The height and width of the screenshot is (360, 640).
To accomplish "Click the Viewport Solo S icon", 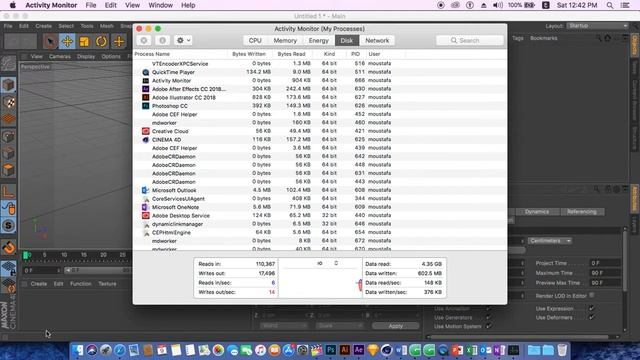I will point(8,226).
